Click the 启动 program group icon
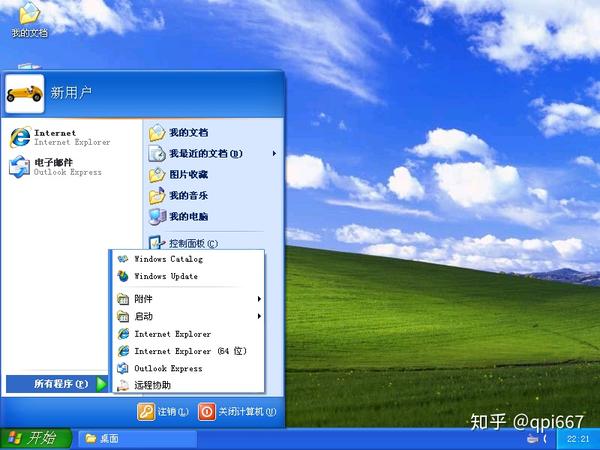The height and width of the screenshot is (450, 600). click(x=123, y=316)
